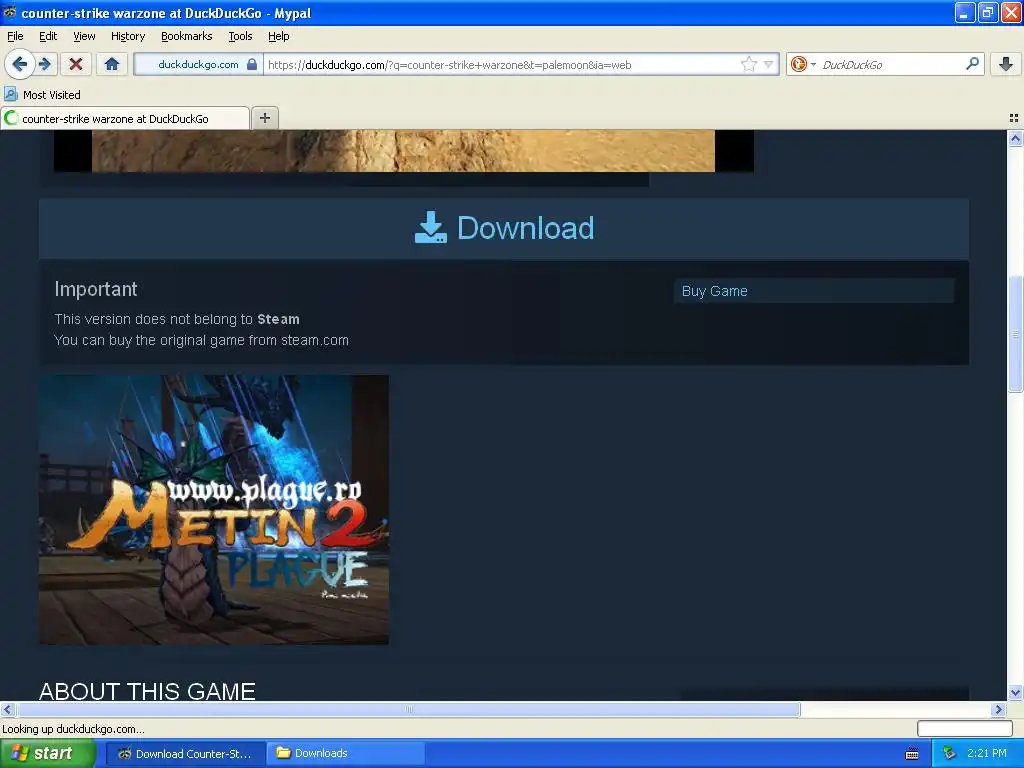Open the DuckDuckGo search engine selector

point(803,64)
